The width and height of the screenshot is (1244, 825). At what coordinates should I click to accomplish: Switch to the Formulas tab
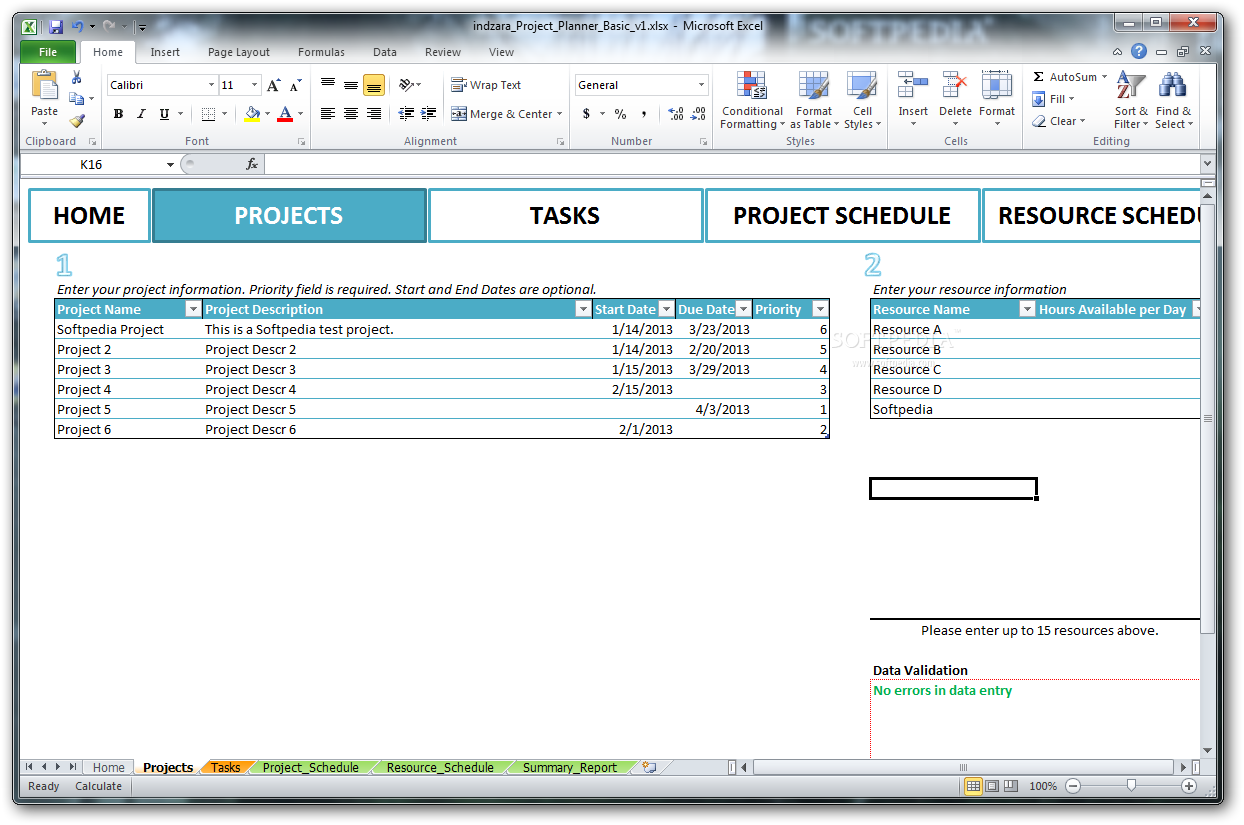(x=321, y=52)
